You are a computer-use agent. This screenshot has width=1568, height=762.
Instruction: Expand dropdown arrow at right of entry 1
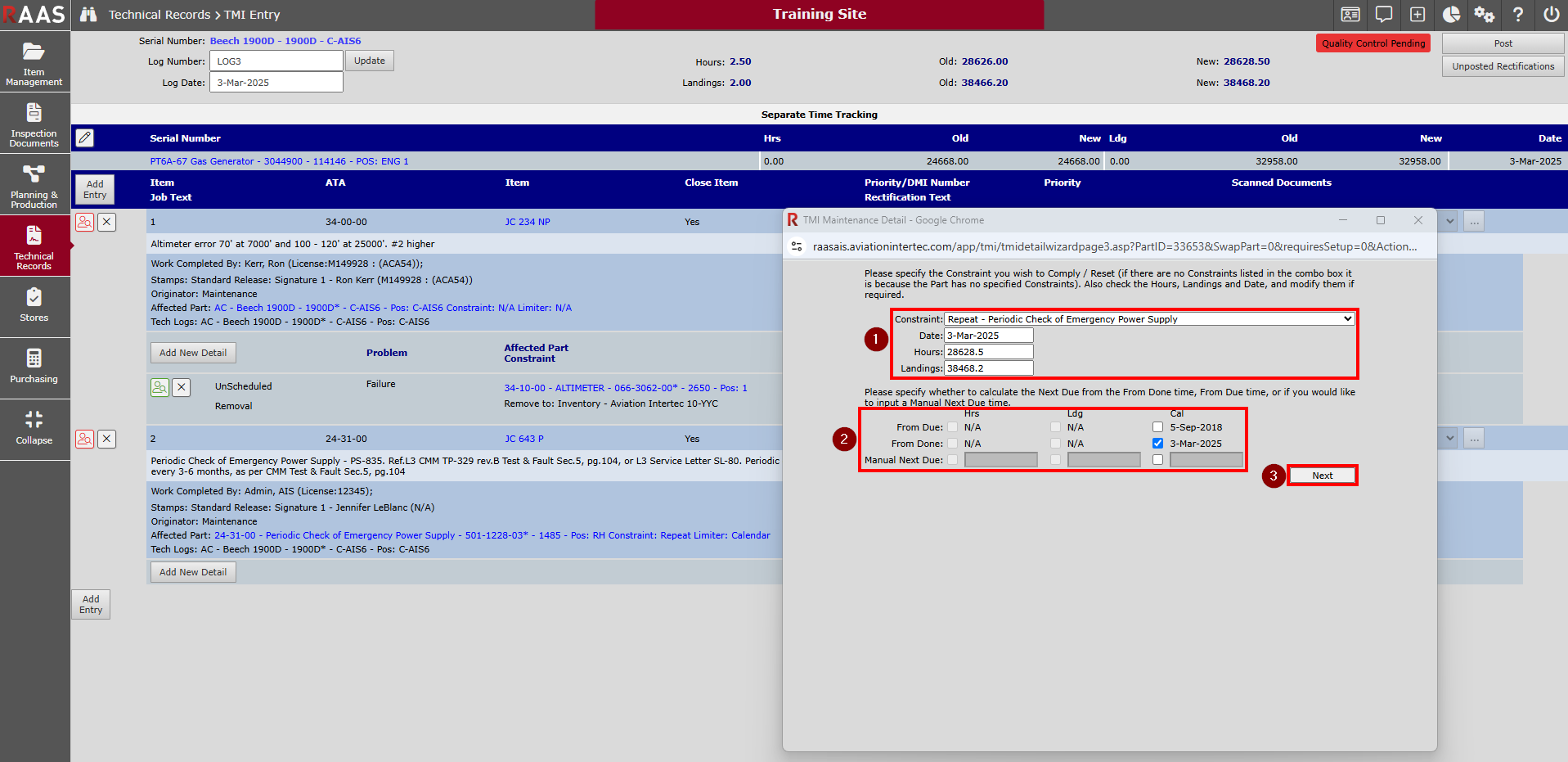[1450, 221]
